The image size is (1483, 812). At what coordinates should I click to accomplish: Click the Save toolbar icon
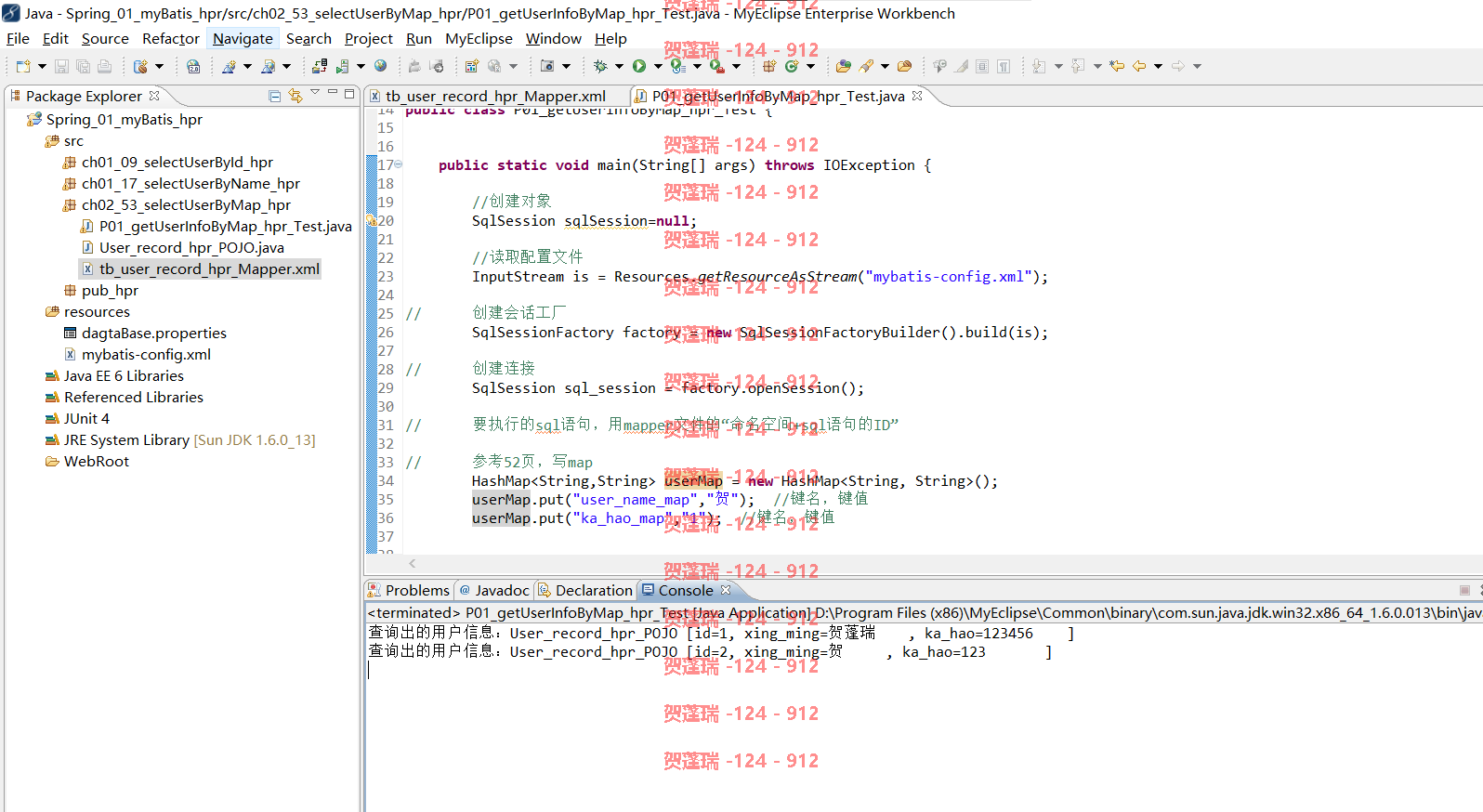pos(61,66)
